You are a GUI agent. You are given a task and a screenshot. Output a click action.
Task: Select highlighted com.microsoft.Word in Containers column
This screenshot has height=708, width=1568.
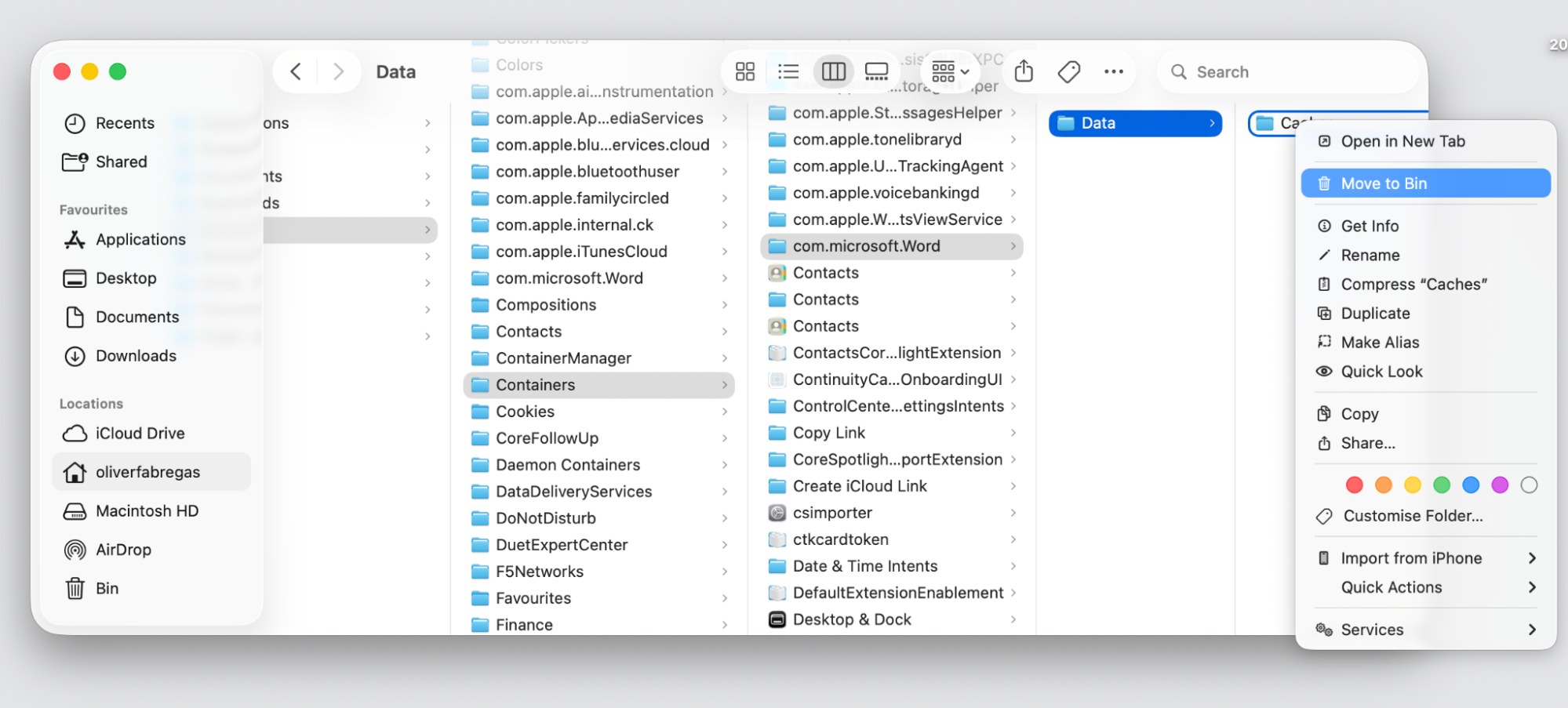point(891,246)
